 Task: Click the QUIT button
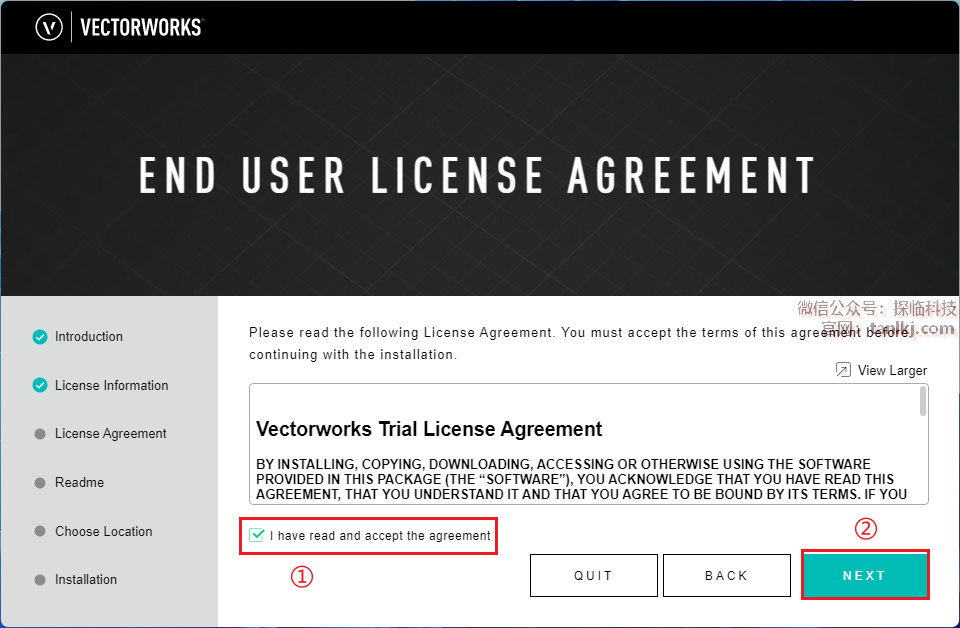[x=594, y=575]
